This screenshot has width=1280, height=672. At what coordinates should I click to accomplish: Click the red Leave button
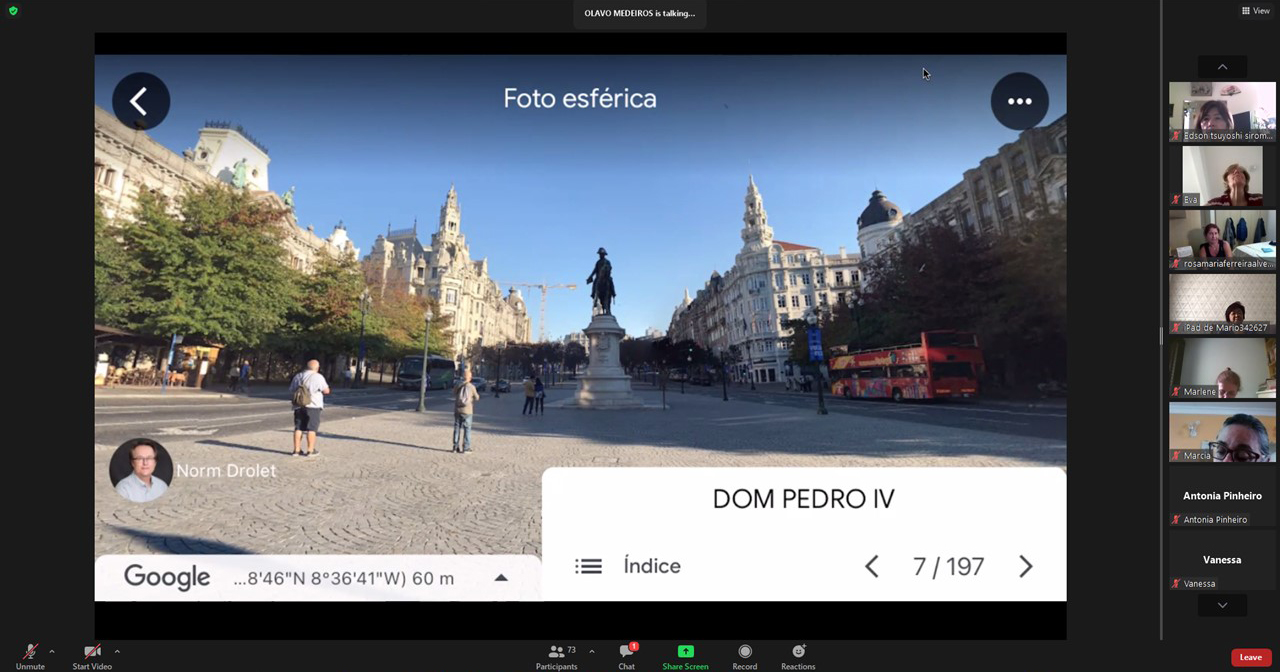pos(1250,657)
